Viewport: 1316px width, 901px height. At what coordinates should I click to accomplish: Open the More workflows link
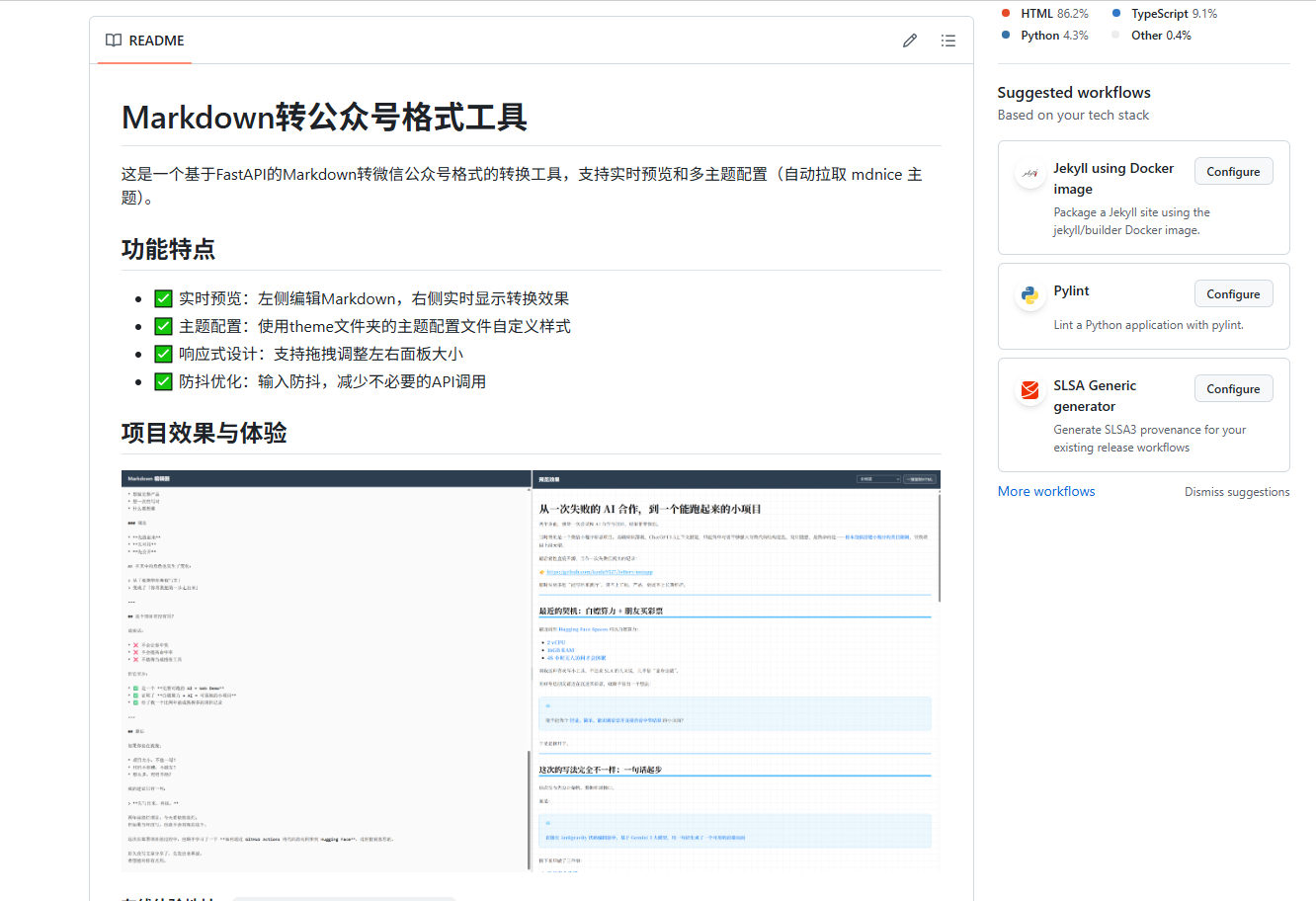[1045, 491]
